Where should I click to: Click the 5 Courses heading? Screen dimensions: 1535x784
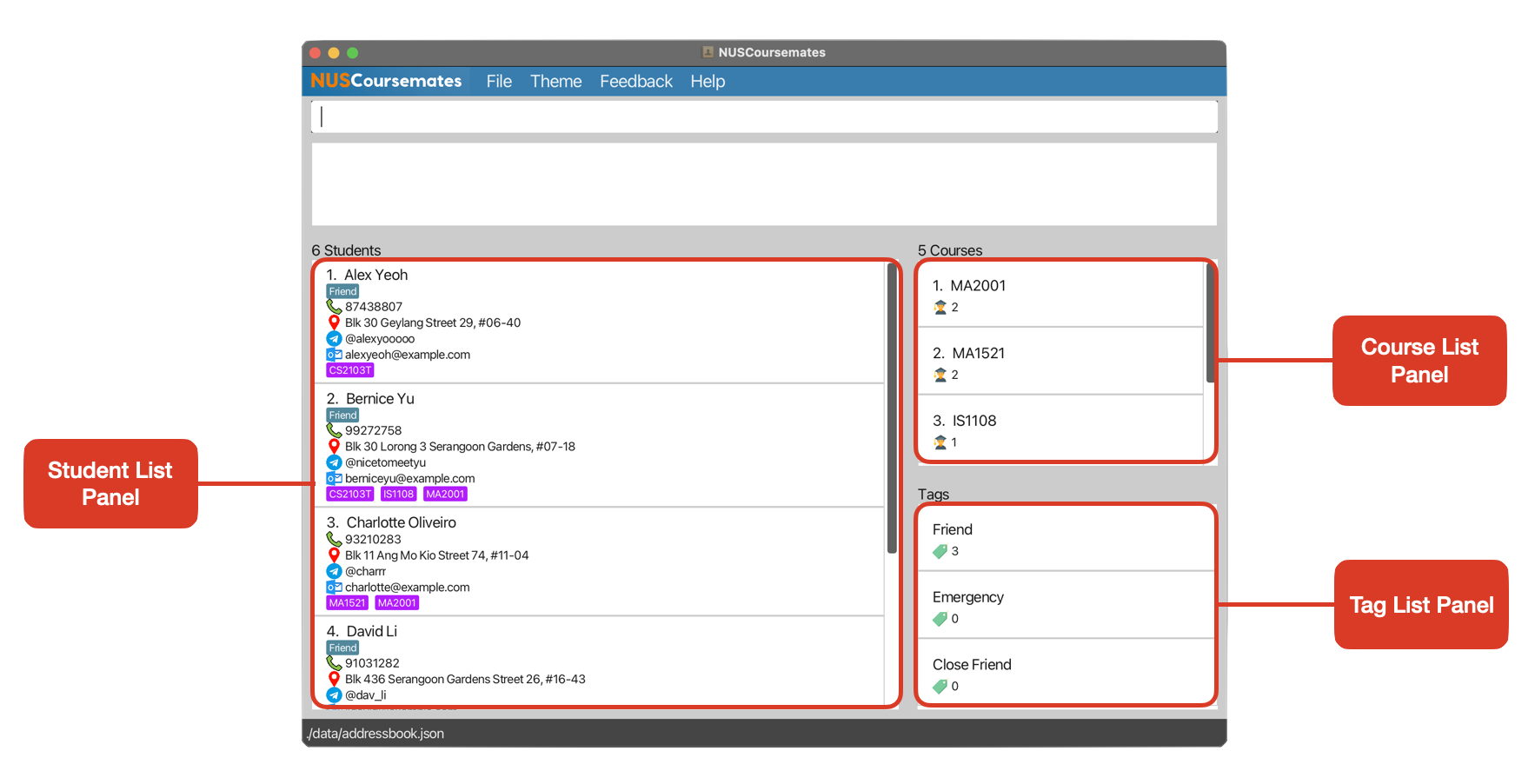(950, 250)
